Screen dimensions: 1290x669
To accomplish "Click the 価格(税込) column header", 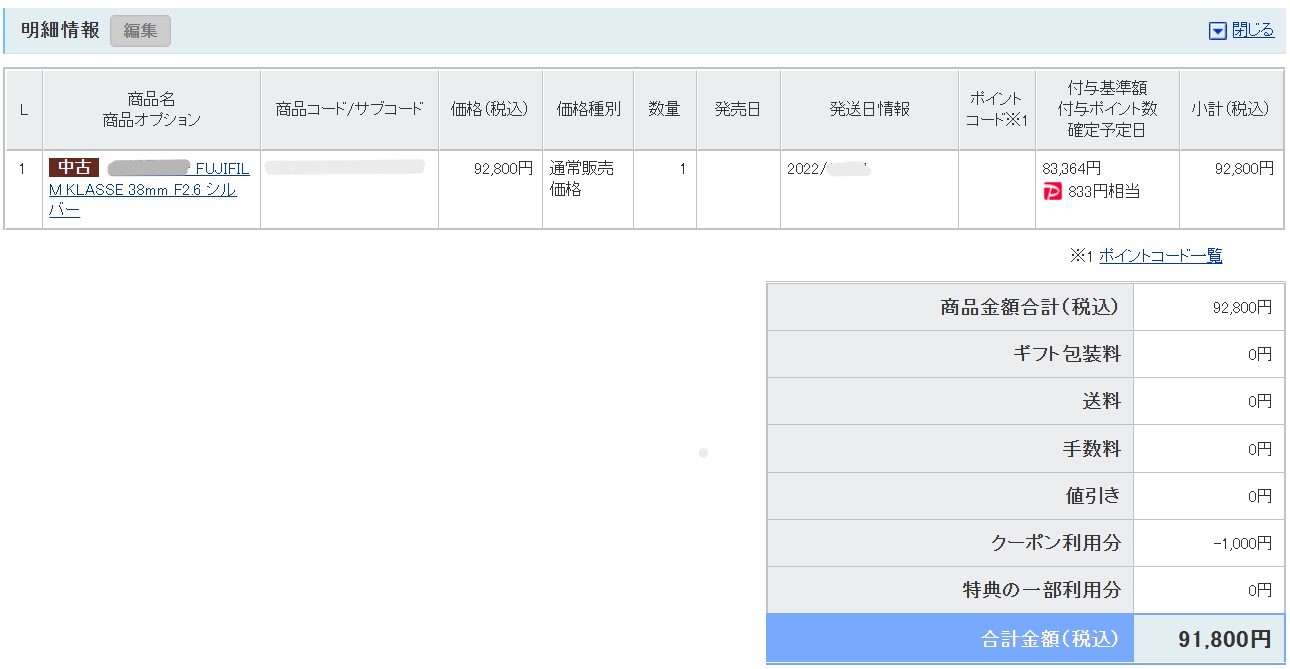I will (490, 109).
